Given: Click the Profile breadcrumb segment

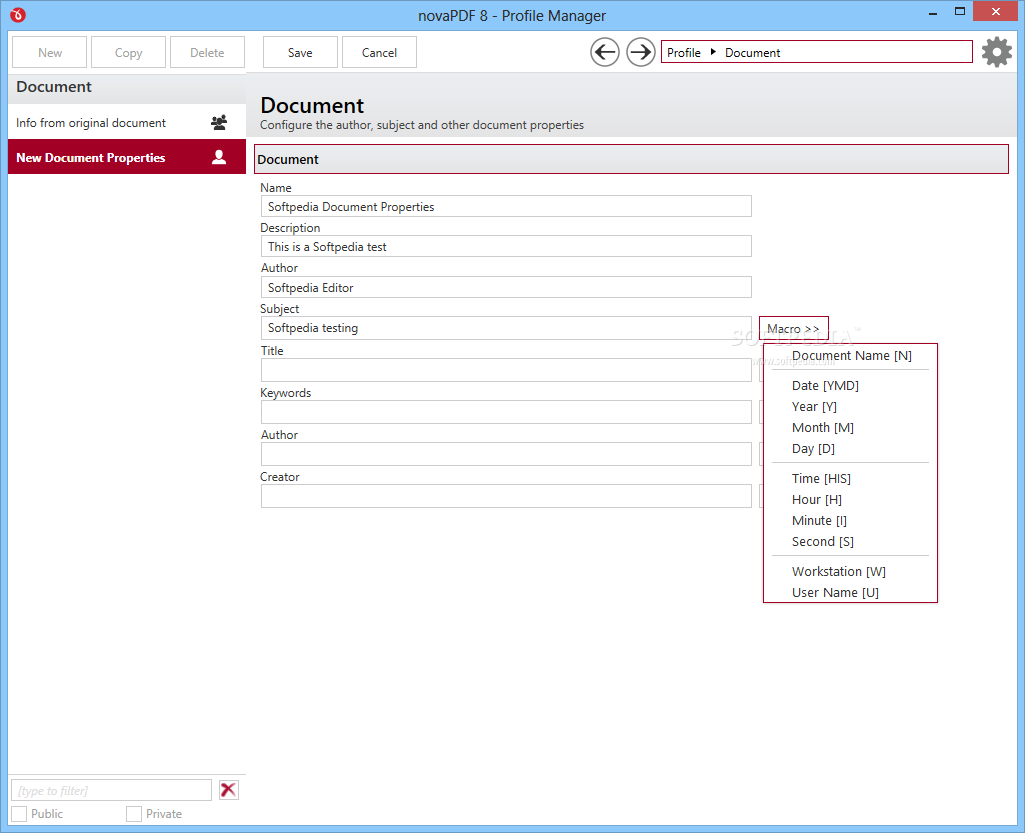Looking at the screenshot, I should (x=684, y=52).
